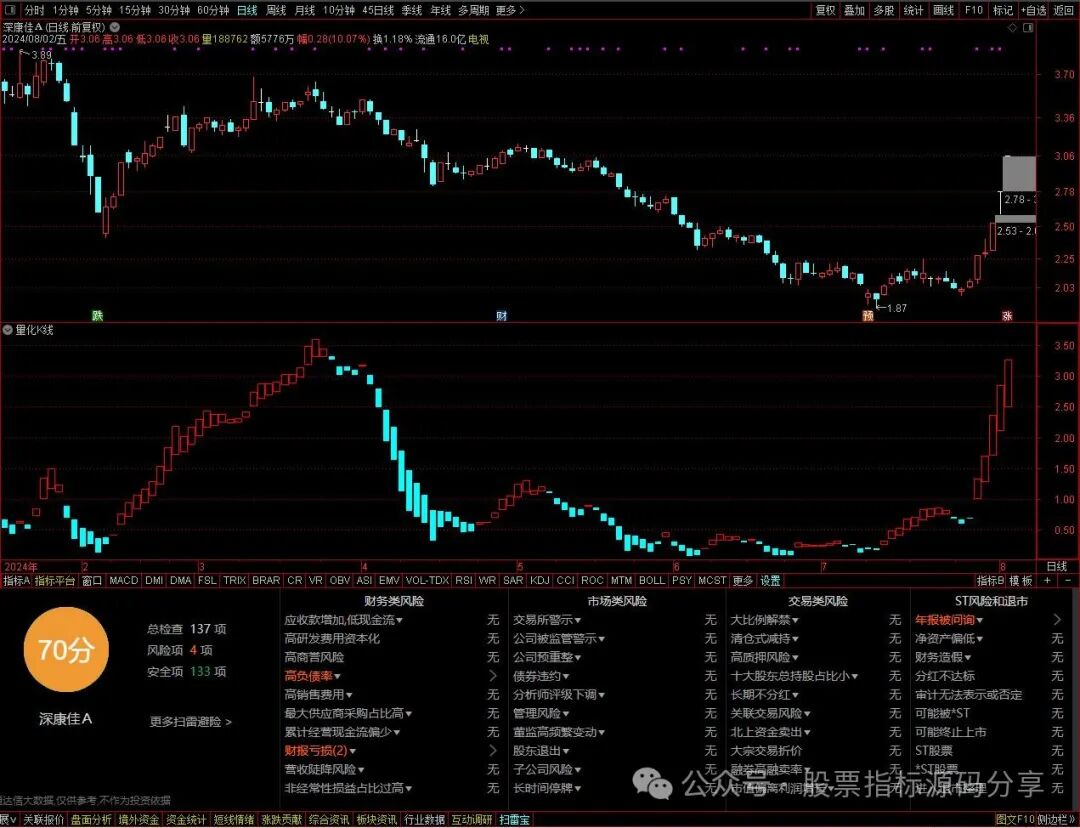The width and height of the screenshot is (1080, 828).
Task: Click 风险项 4 项 count
Action: tap(180, 650)
